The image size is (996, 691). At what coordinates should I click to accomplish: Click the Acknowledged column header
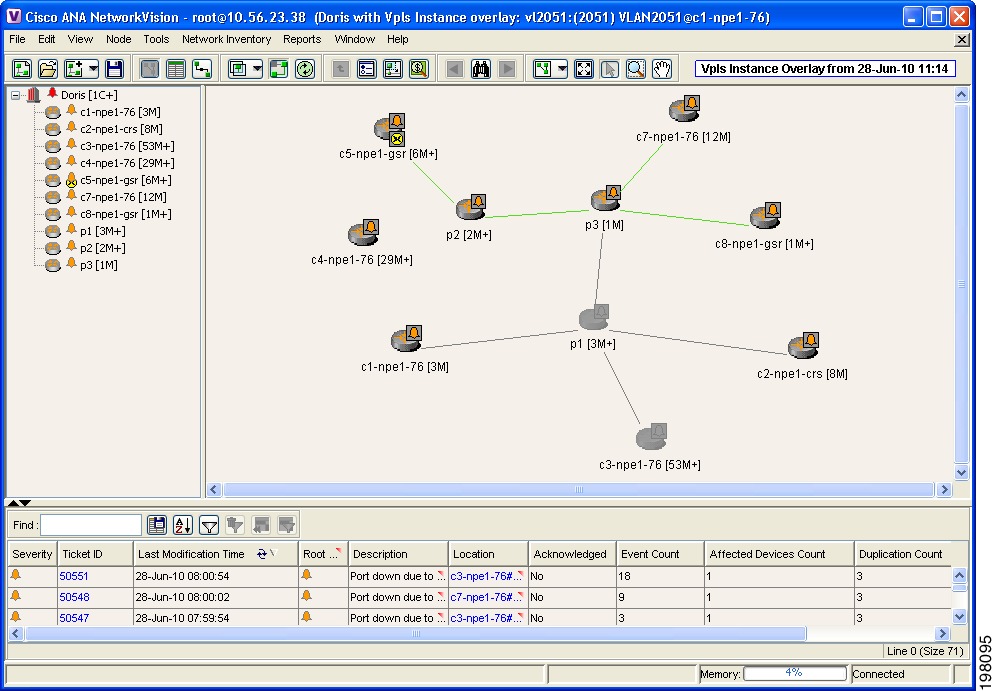tap(572, 554)
